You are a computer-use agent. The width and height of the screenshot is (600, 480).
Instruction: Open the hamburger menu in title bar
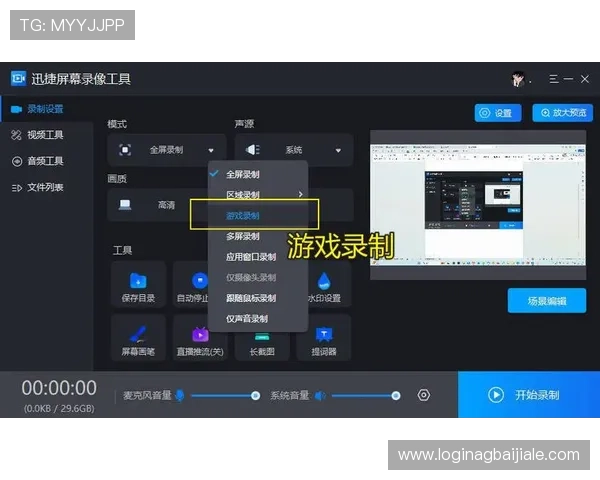tap(553, 79)
